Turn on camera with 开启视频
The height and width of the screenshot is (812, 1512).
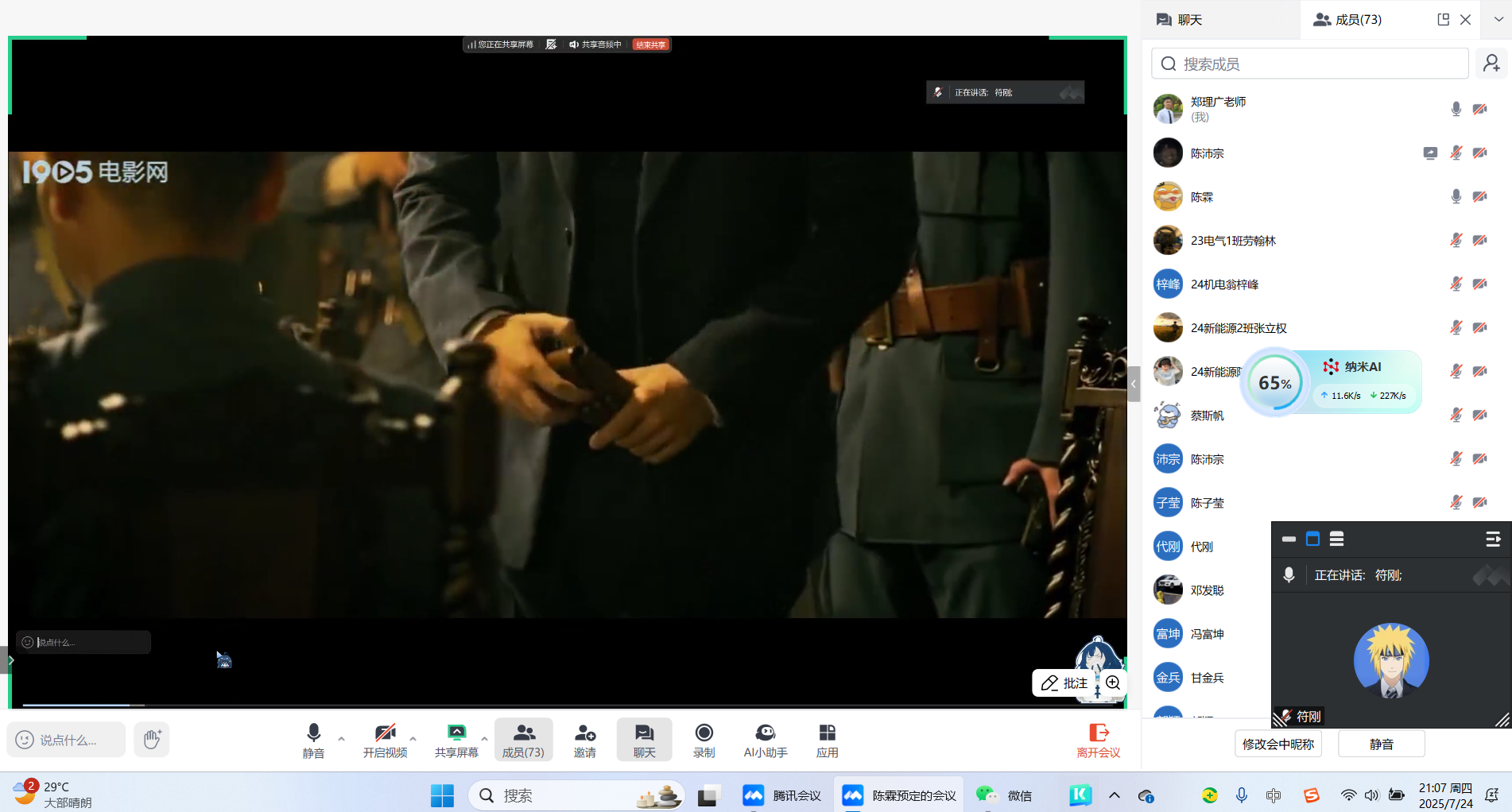385,740
